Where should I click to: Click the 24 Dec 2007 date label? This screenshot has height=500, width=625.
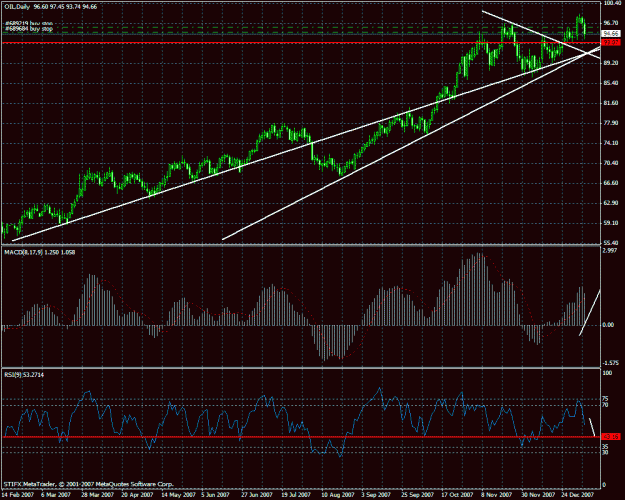pos(578,494)
